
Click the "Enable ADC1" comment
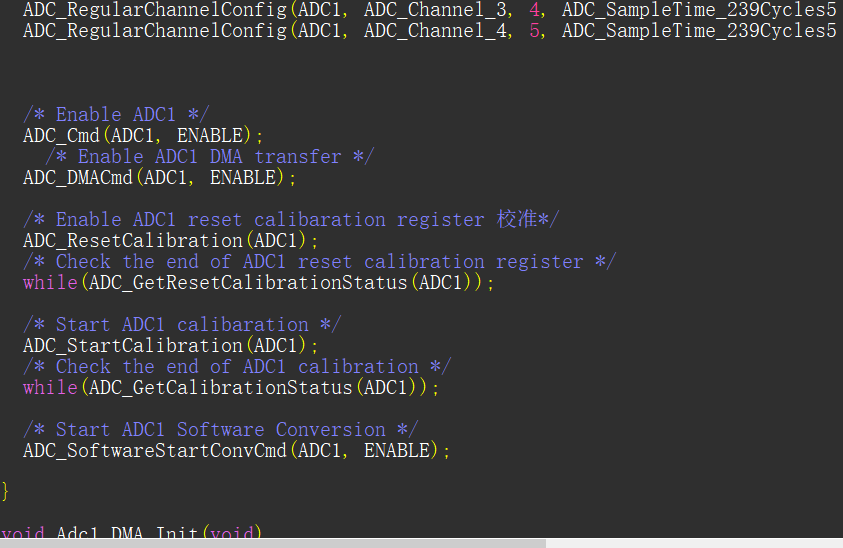(116, 114)
